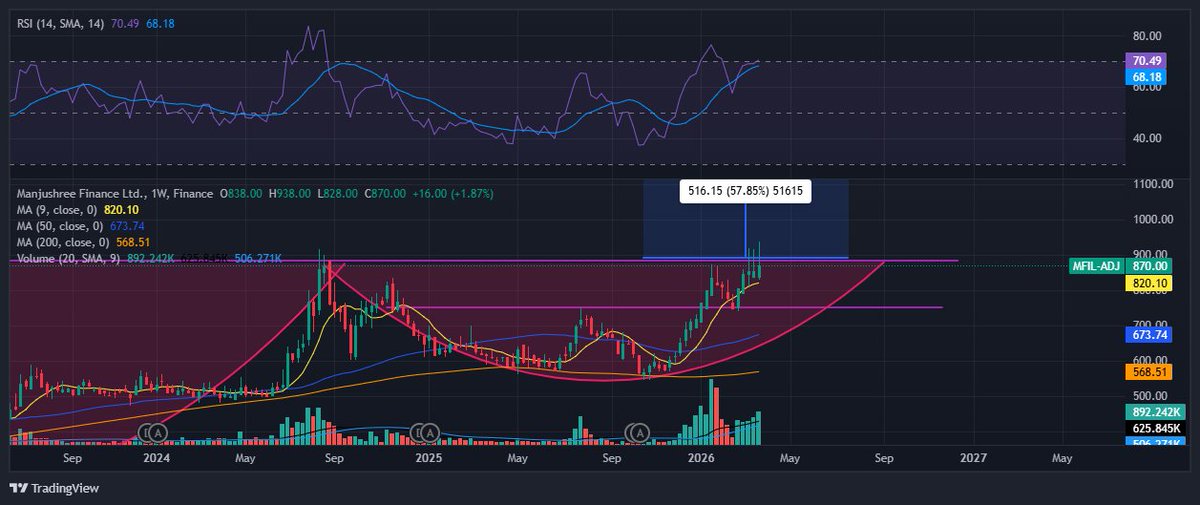Click the green 892.242K volume label
The width and height of the screenshot is (1200, 505).
1156,411
